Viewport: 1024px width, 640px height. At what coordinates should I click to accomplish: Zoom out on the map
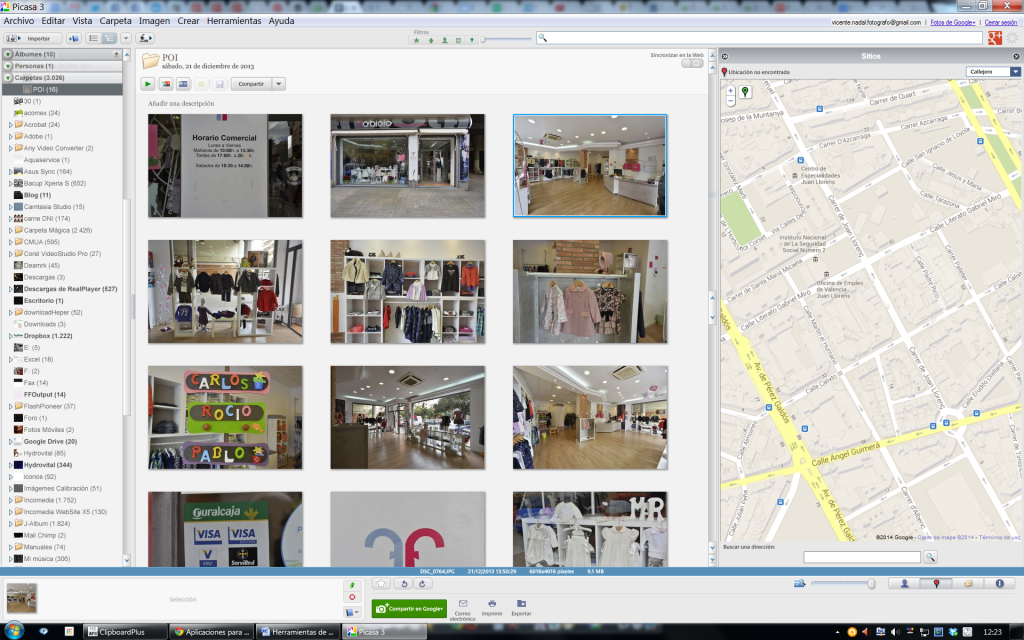[731, 101]
